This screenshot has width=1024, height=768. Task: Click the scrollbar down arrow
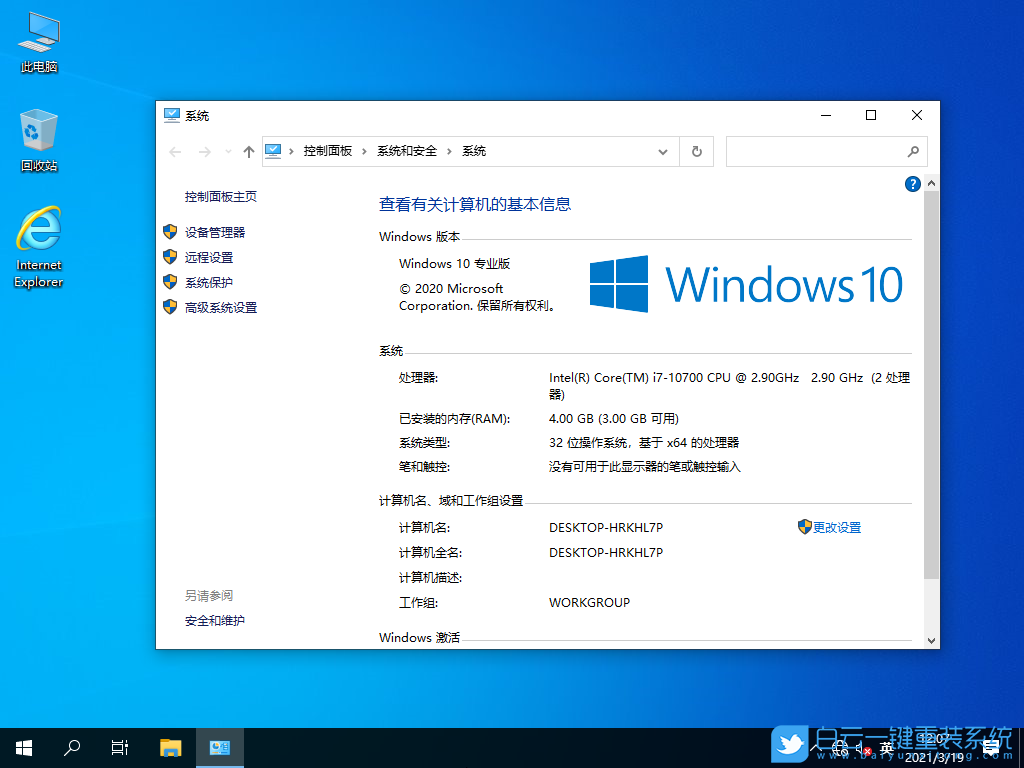(x=932, y=640)
